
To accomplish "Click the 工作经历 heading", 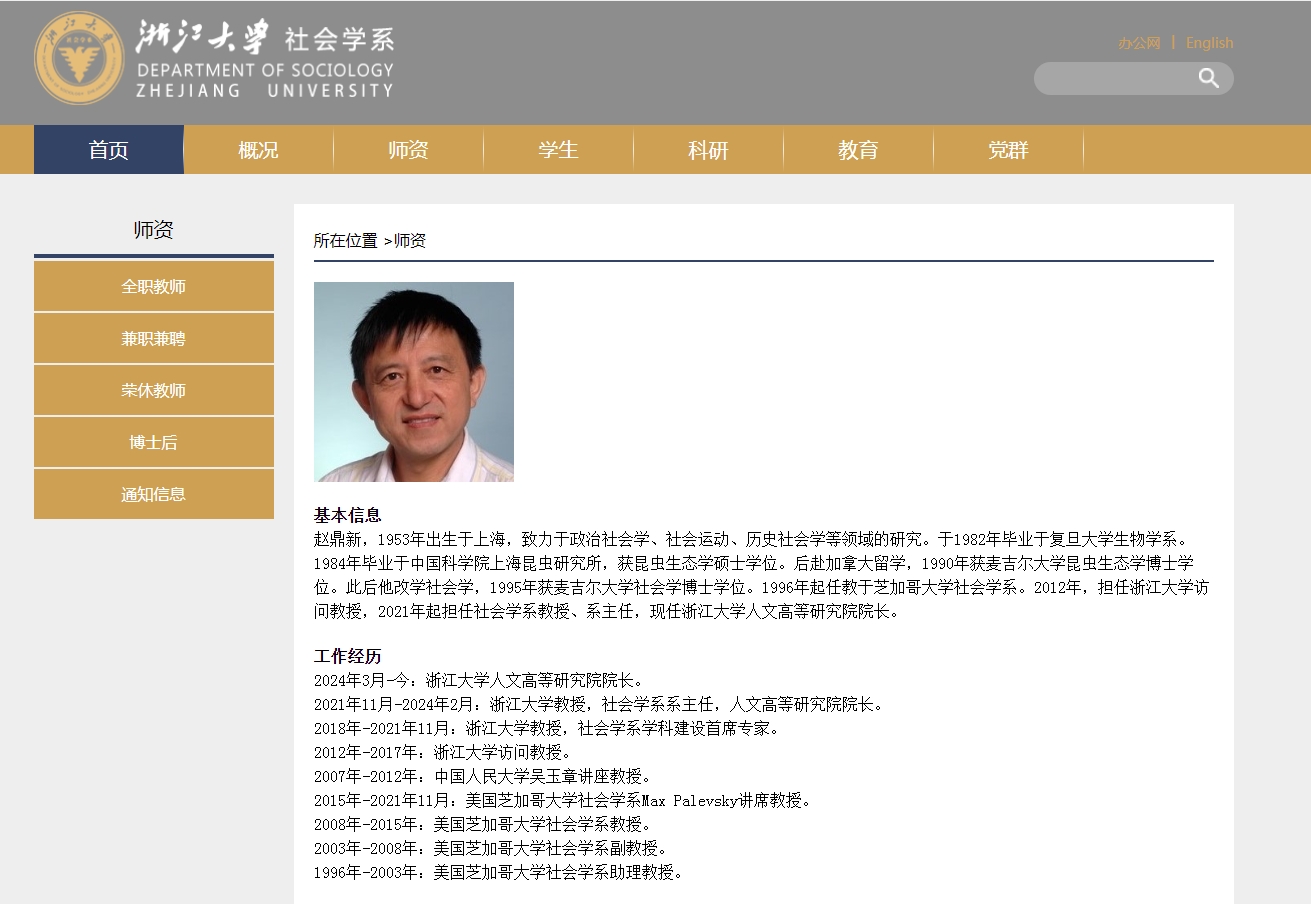I will pyautogui.click(x=348, y=657).
